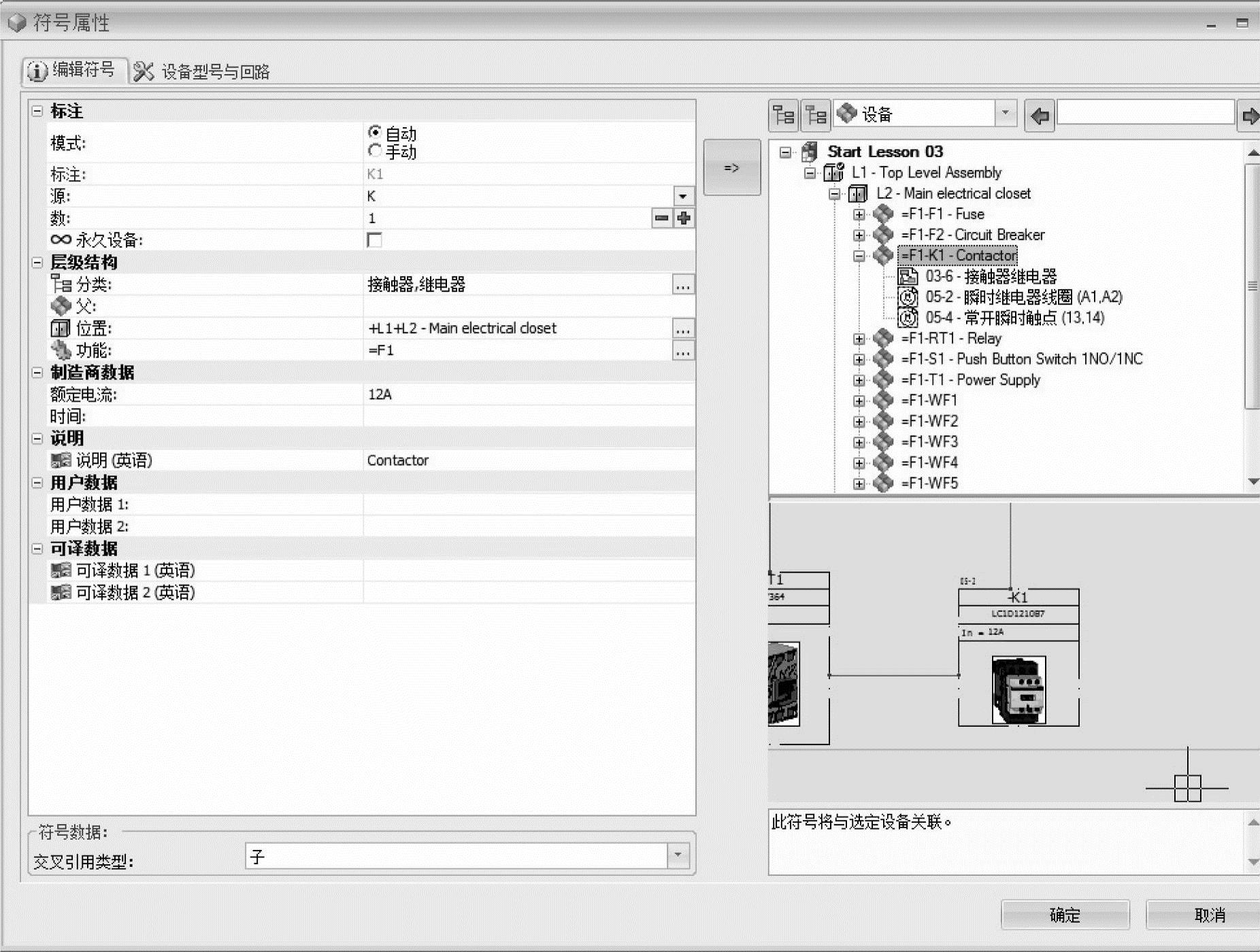Screen dimensions: 1260x952
Task: Toggle the 永久设备 checkbox
Action: pos(374,240)
